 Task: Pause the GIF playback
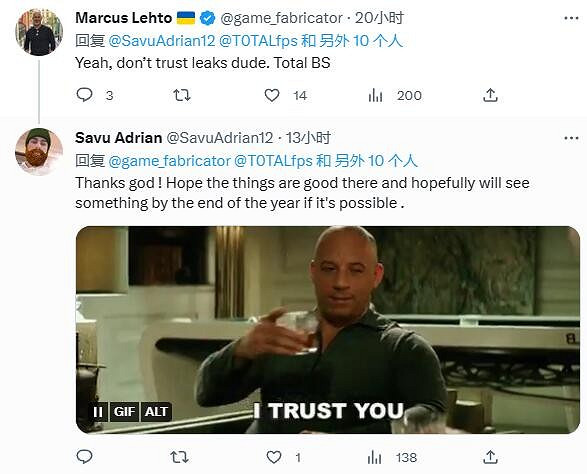pyautogui.click(x=98, y=412)
